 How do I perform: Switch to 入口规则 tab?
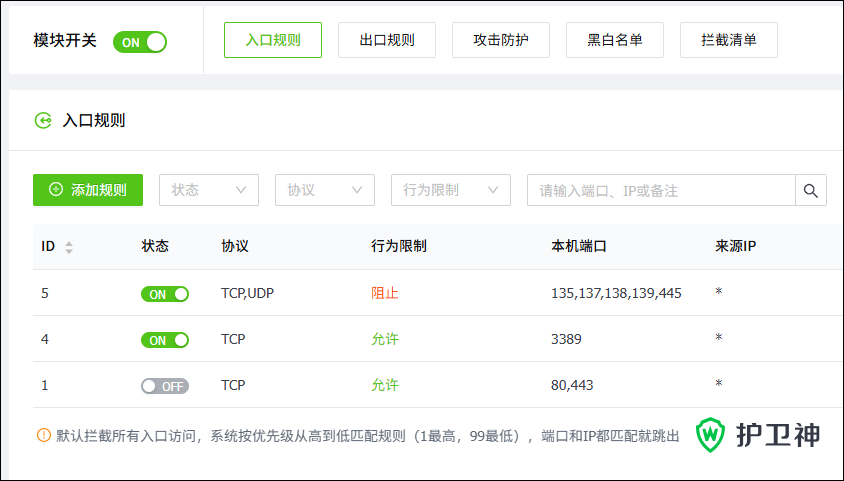(x=273, y=40)
